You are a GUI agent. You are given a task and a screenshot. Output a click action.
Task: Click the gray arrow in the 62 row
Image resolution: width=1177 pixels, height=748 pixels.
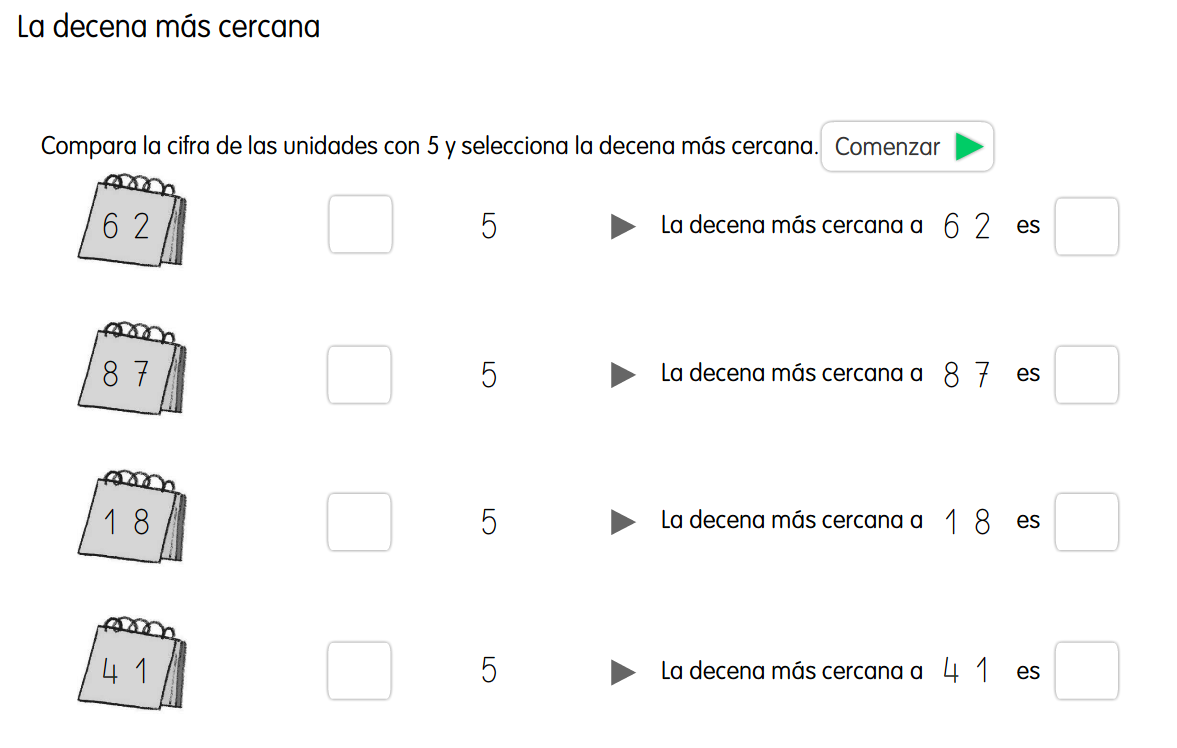623,227
